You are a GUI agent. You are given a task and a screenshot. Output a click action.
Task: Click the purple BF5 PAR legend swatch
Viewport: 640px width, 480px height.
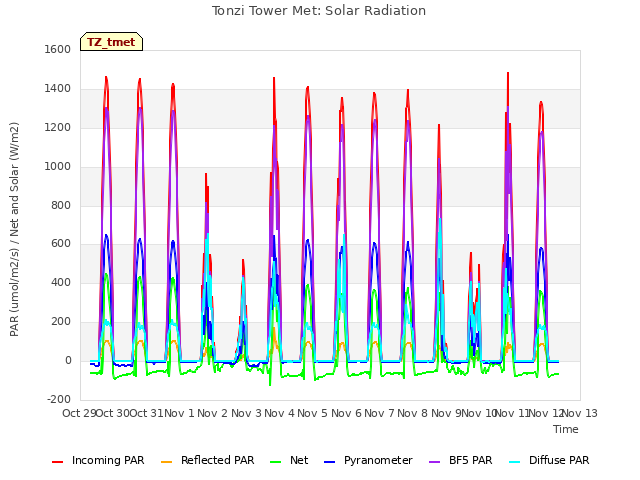(x=435, y=462)
